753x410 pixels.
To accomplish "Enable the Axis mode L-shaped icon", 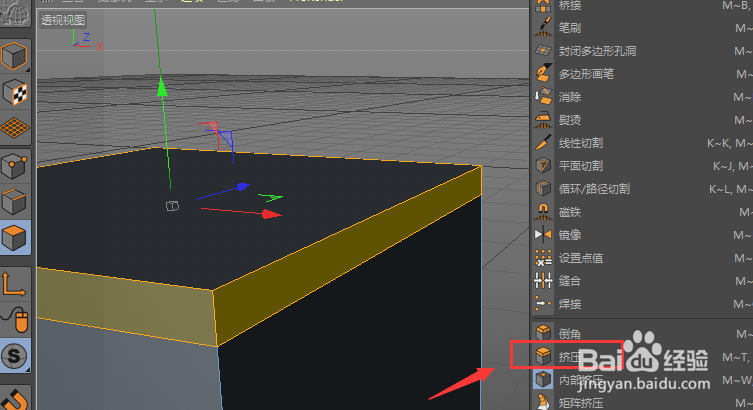I will 14,284.
